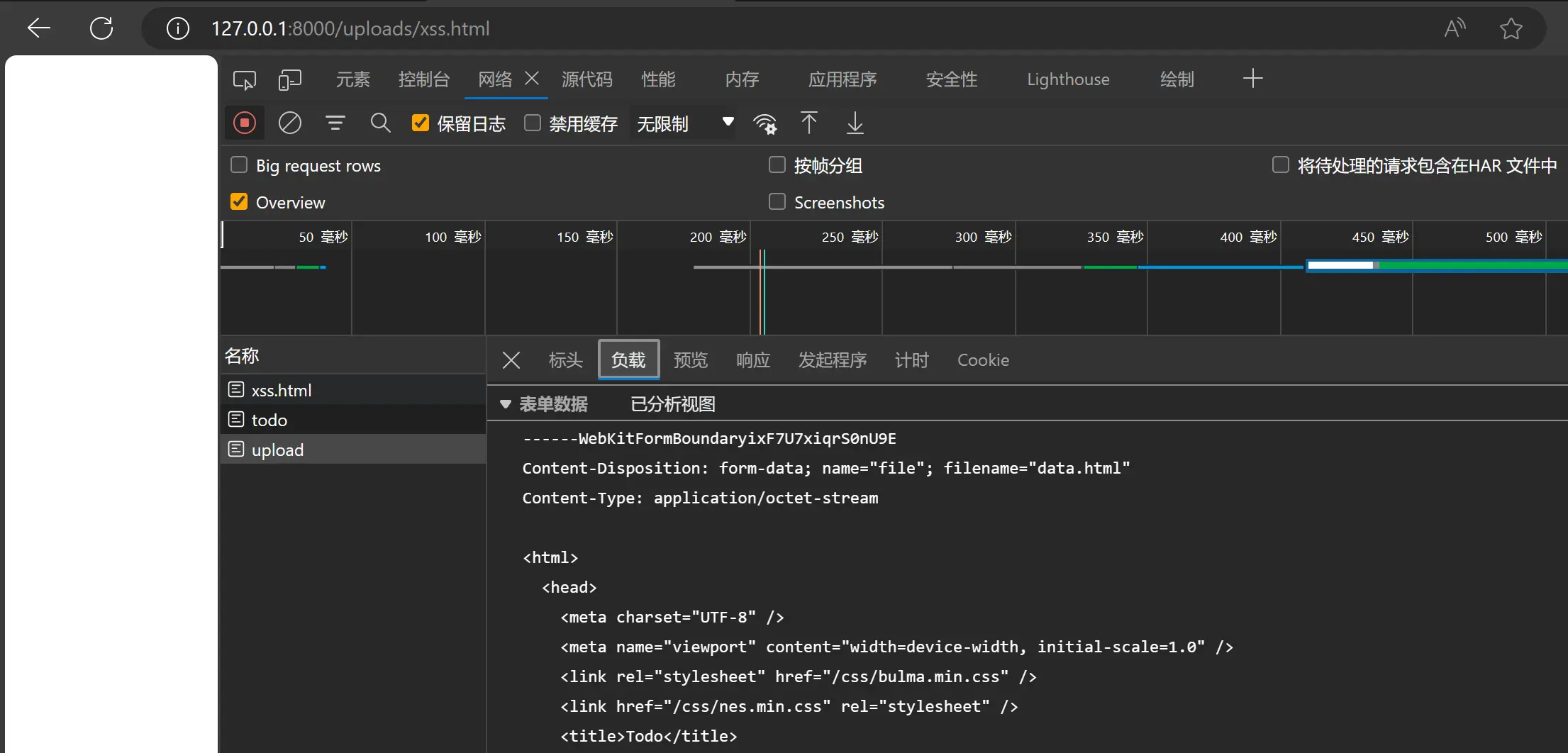Image resolution: width=1568 pixels, height=753 pixels.
Task: Click the import HAR upload arrow
Action: 808,123
